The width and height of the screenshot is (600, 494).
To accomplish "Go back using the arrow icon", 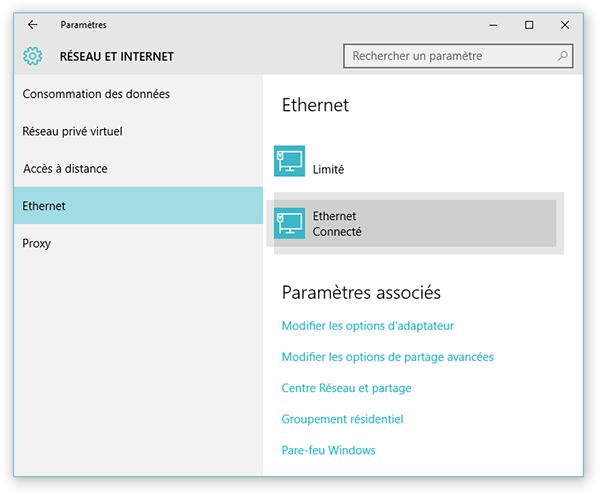I will pos(33,25).
